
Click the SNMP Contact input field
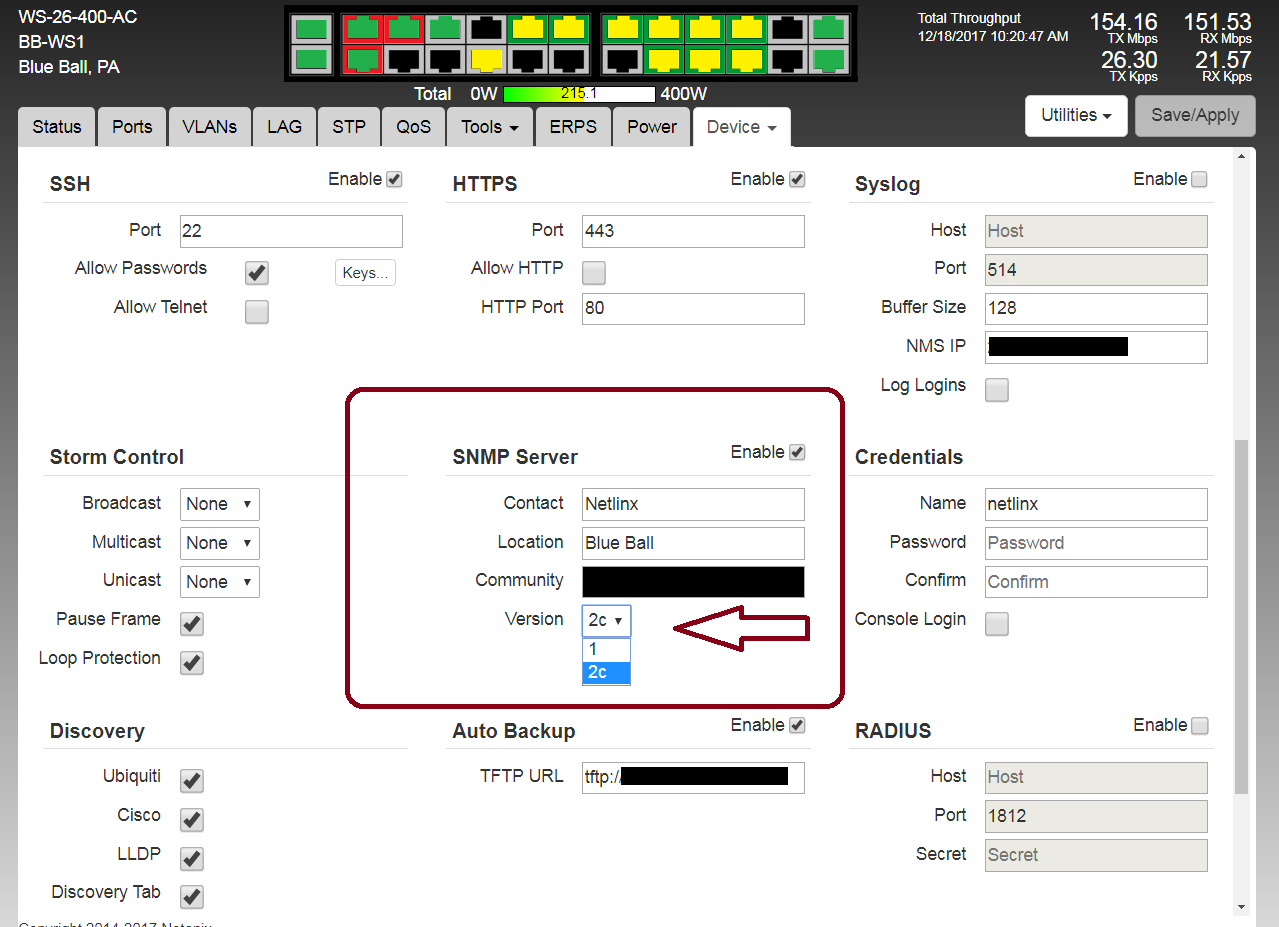tap(693, 504)
